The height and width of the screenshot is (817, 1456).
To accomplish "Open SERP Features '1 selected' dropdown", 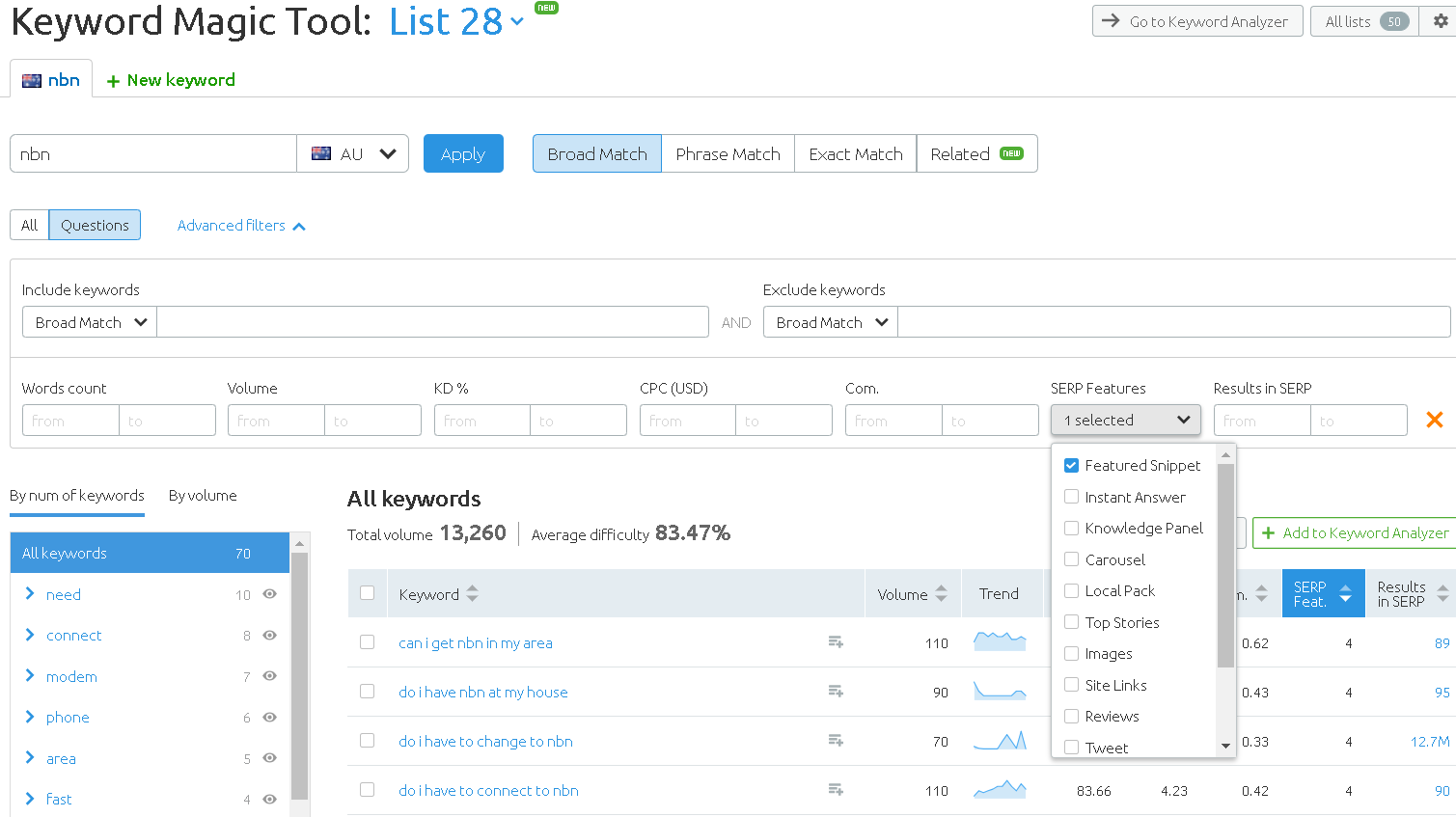I will click(1126, 420).
